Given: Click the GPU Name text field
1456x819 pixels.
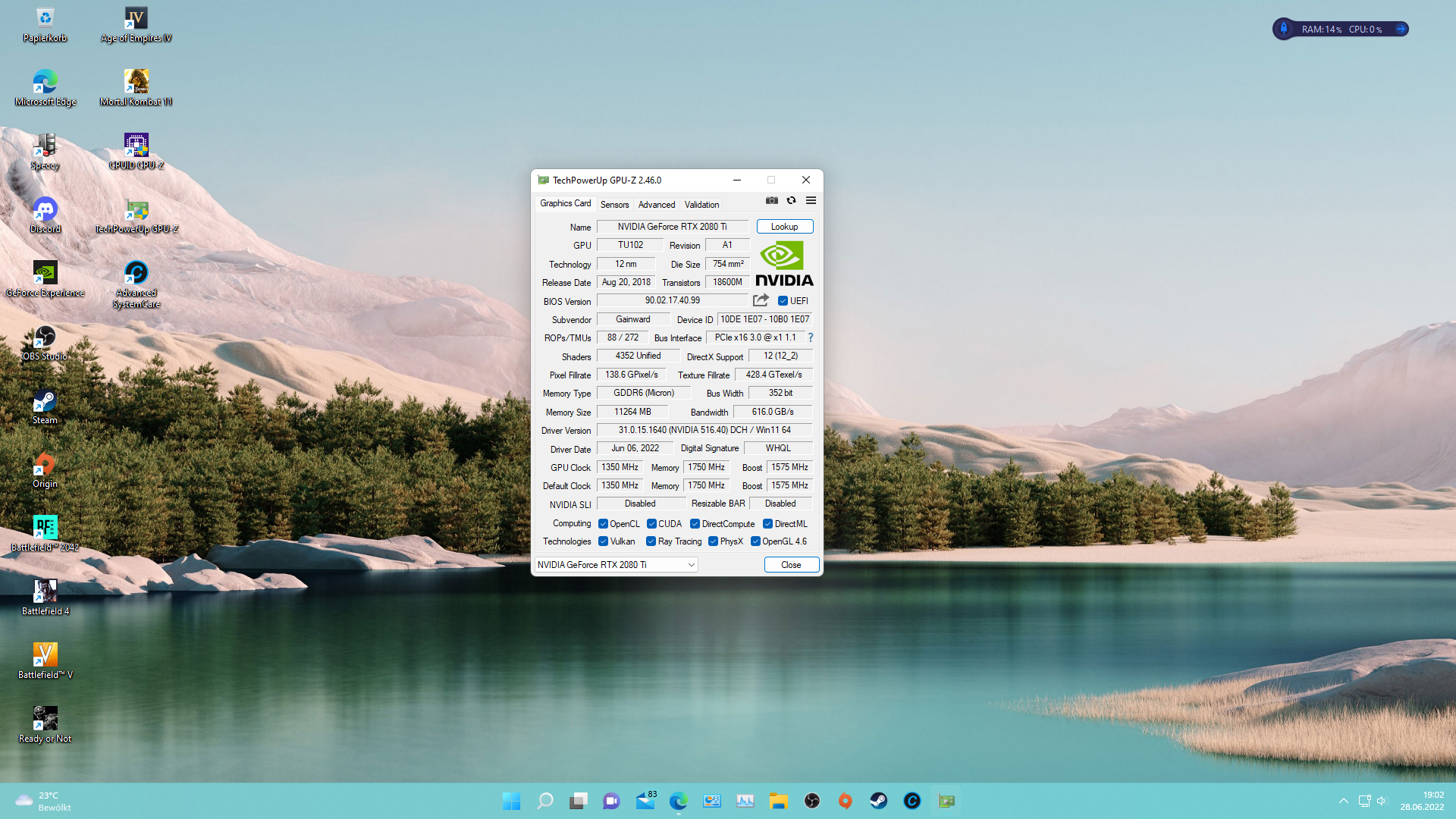Looking at the screenshot, I should pyautogui.click(x=672, y=227).
